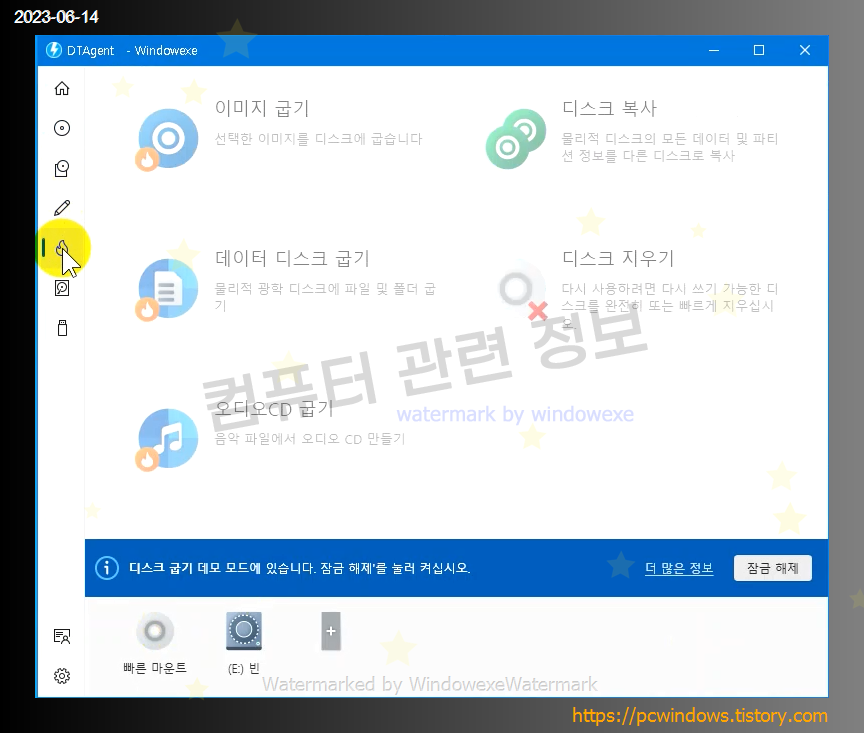Open the USB tool in sidebar
This screenshot has width=864, height=733.
coord(61,327)
